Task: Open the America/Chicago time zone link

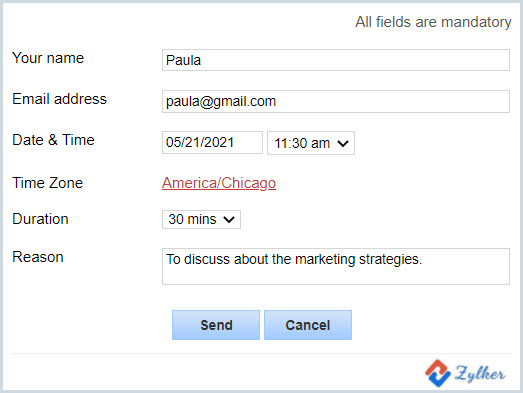Action: pyautogui.click(x=219, y=183)
